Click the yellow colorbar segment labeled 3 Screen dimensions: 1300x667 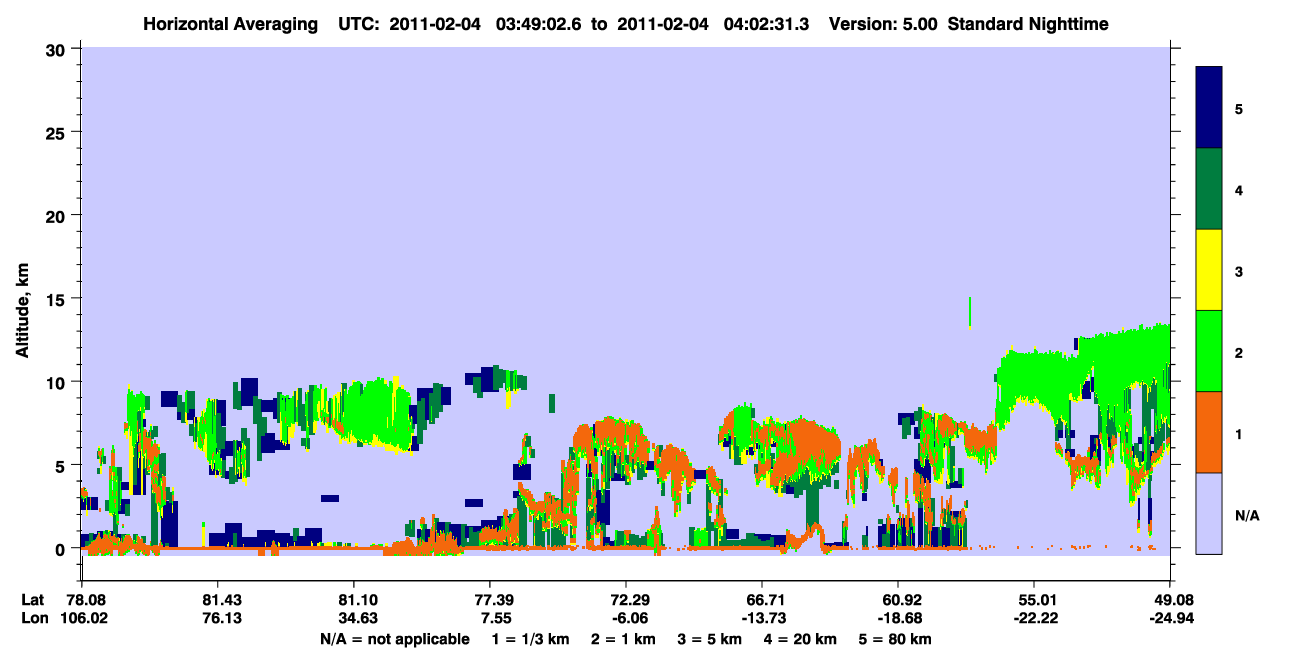pos(1210,270)
